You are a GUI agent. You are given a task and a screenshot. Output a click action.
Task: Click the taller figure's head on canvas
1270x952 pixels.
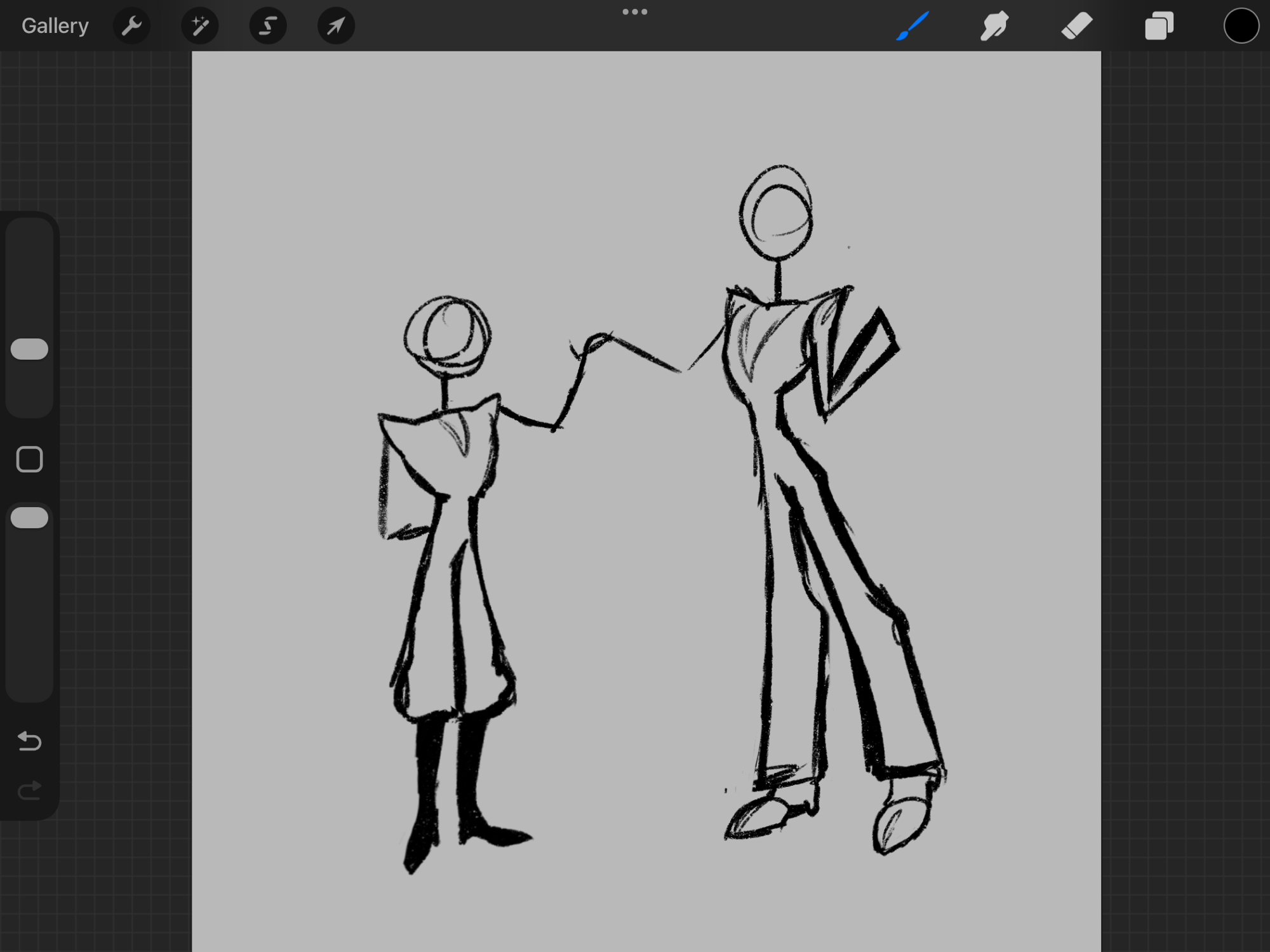tap(776, 213)
